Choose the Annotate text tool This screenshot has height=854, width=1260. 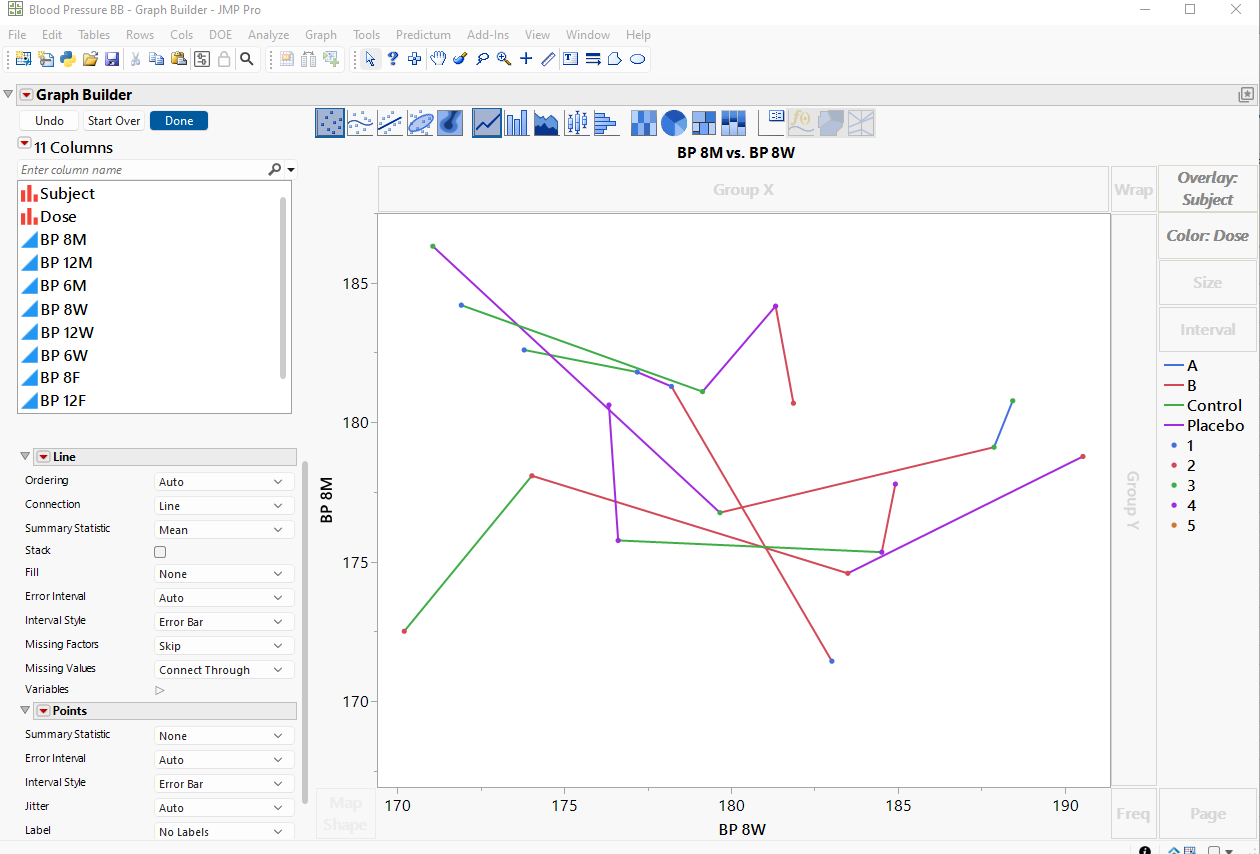point(570,59)
